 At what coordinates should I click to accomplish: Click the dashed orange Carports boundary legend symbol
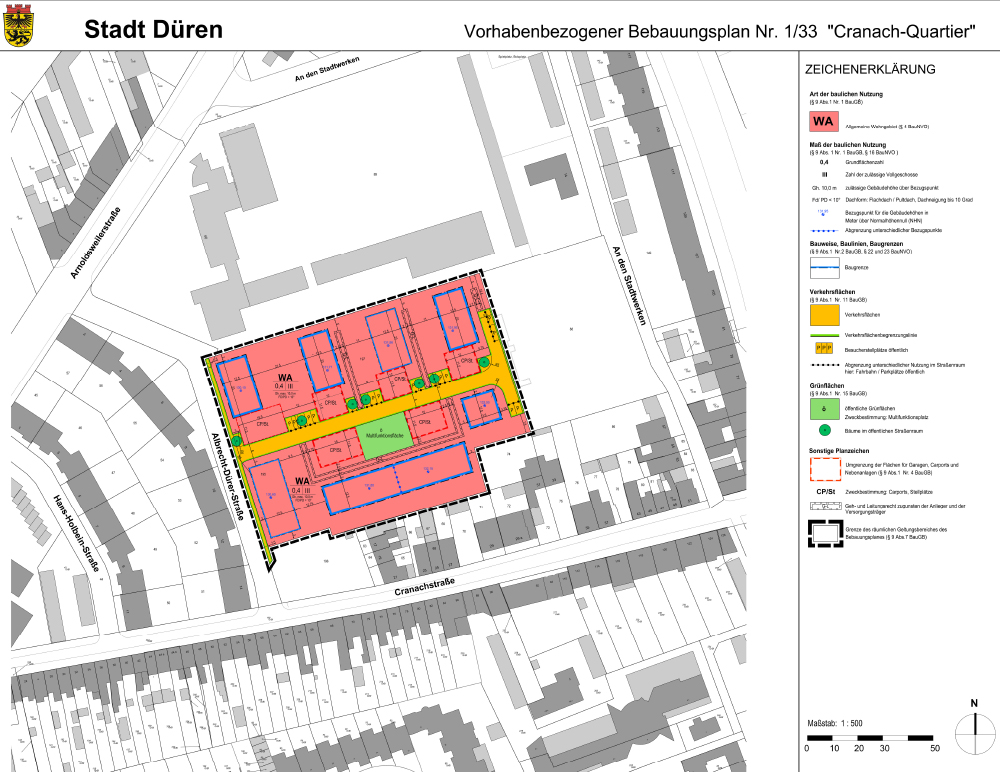tap(824, 468)
